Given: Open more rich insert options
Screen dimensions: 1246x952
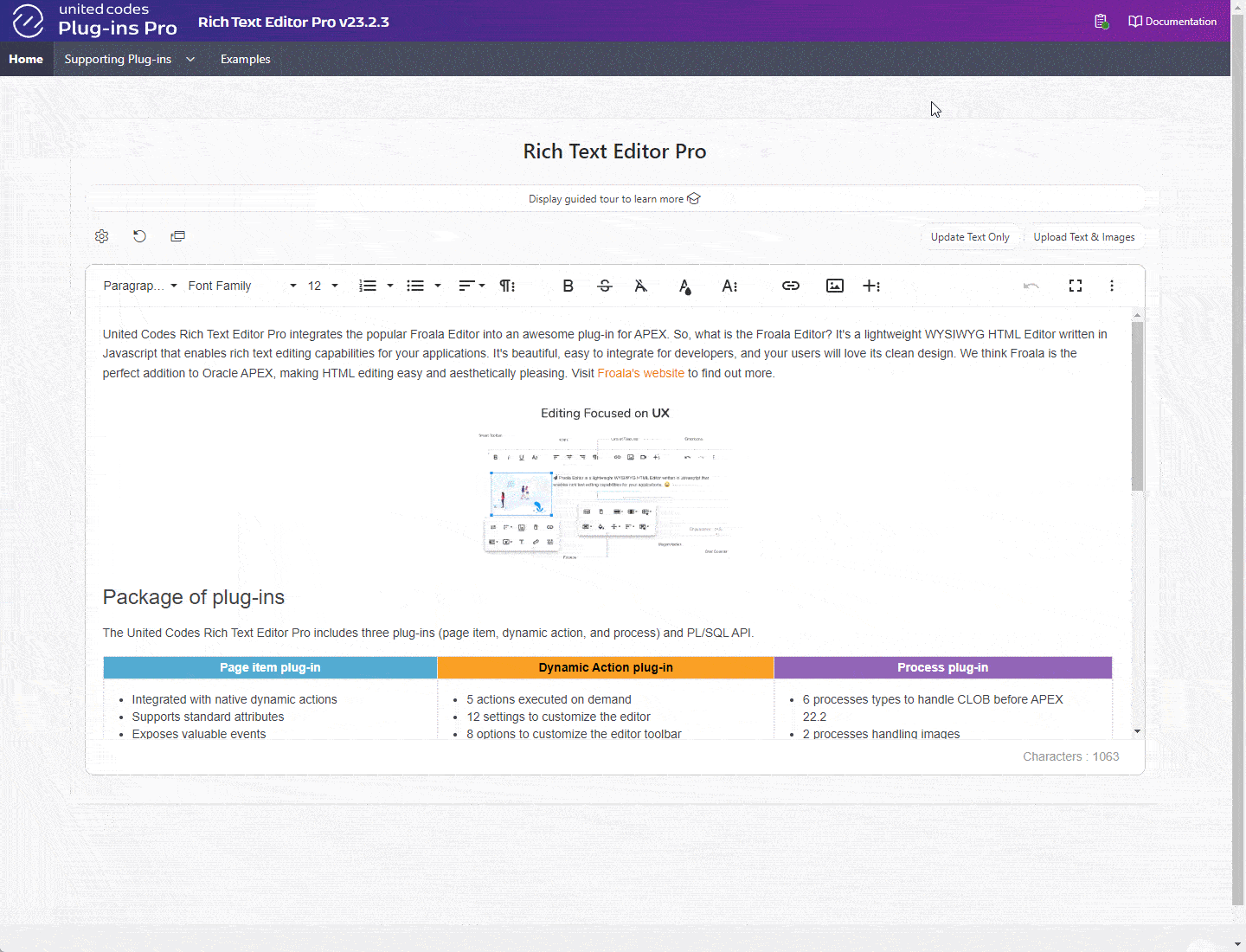Looking at the screenshot, I should tap(871, 286).
